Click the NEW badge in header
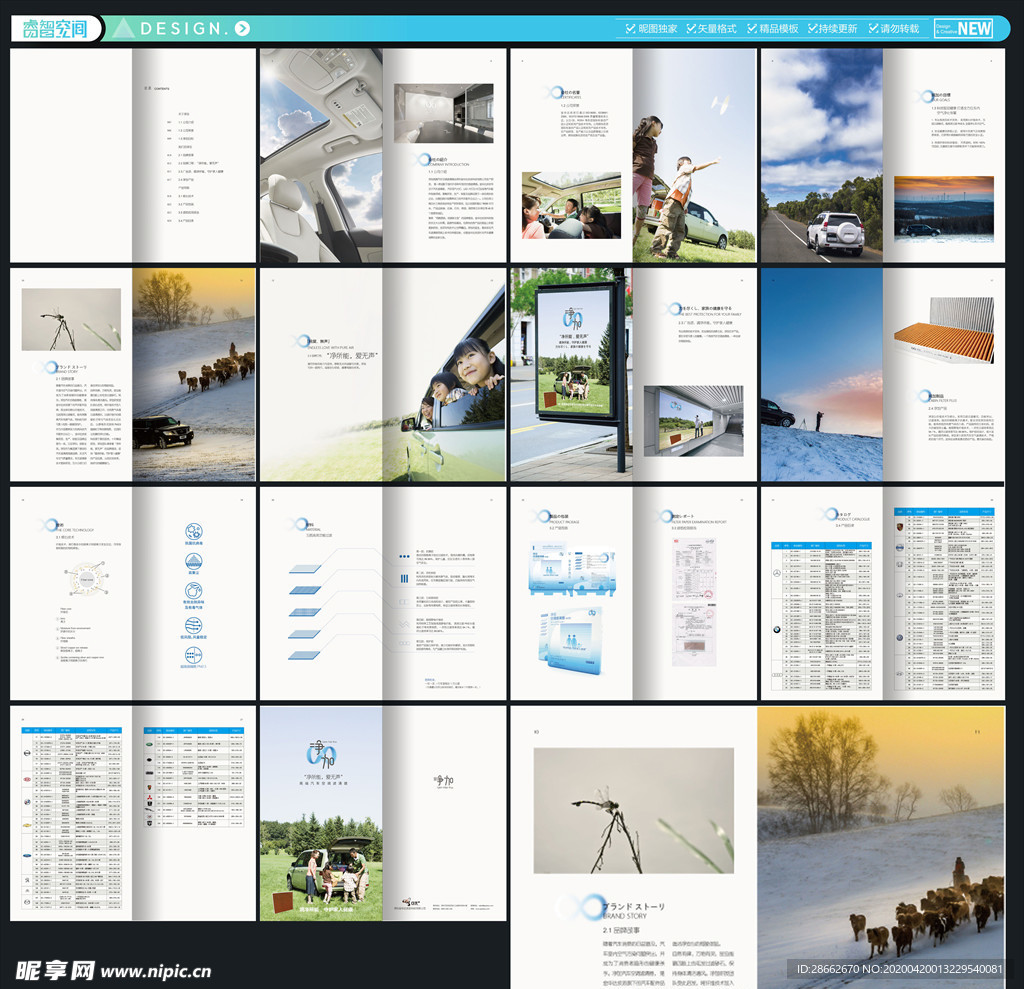Viewport: 1024px width, 989px height. [963, 28]
